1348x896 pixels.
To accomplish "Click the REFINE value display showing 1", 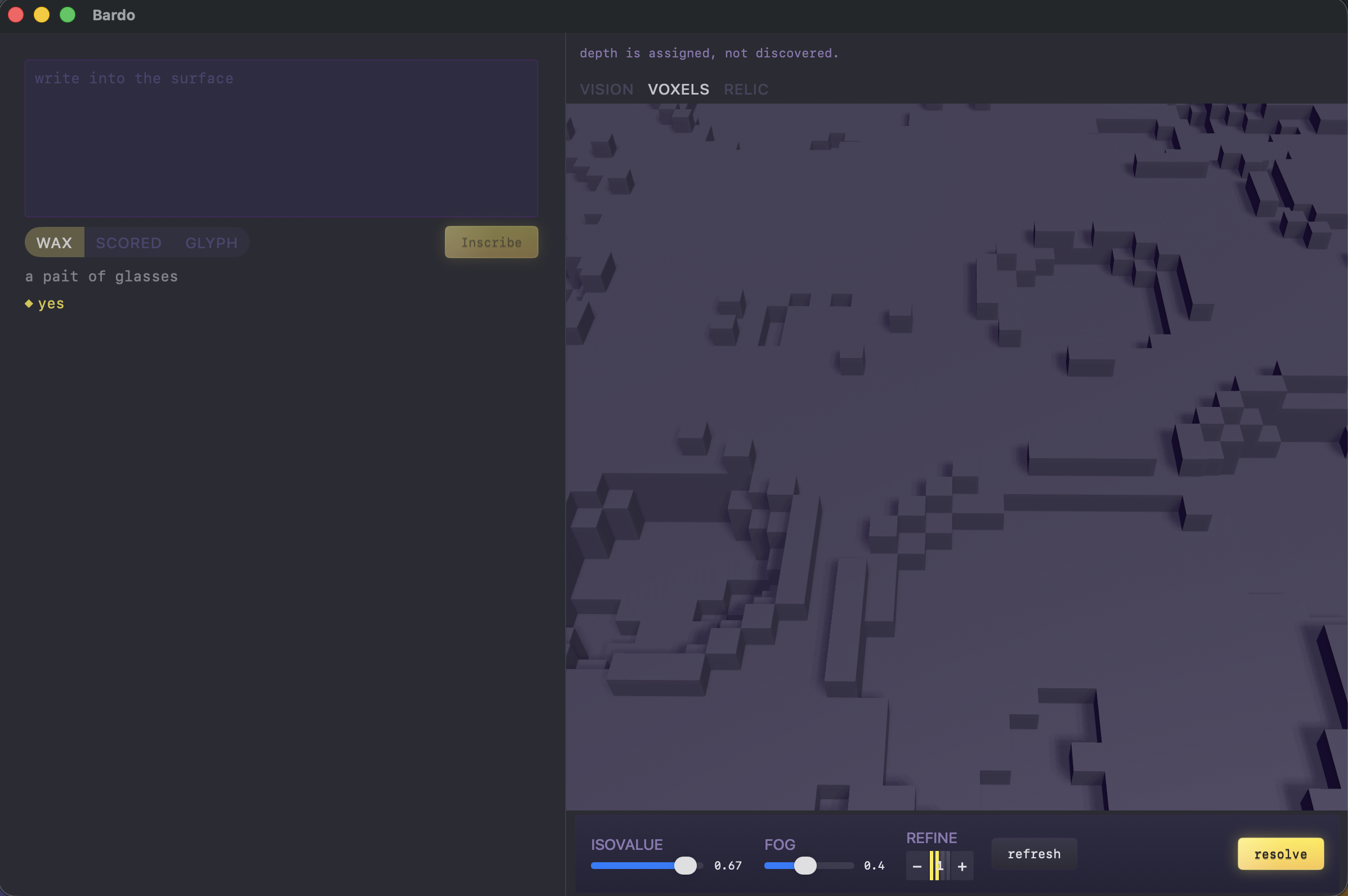I will pos(939,866).
